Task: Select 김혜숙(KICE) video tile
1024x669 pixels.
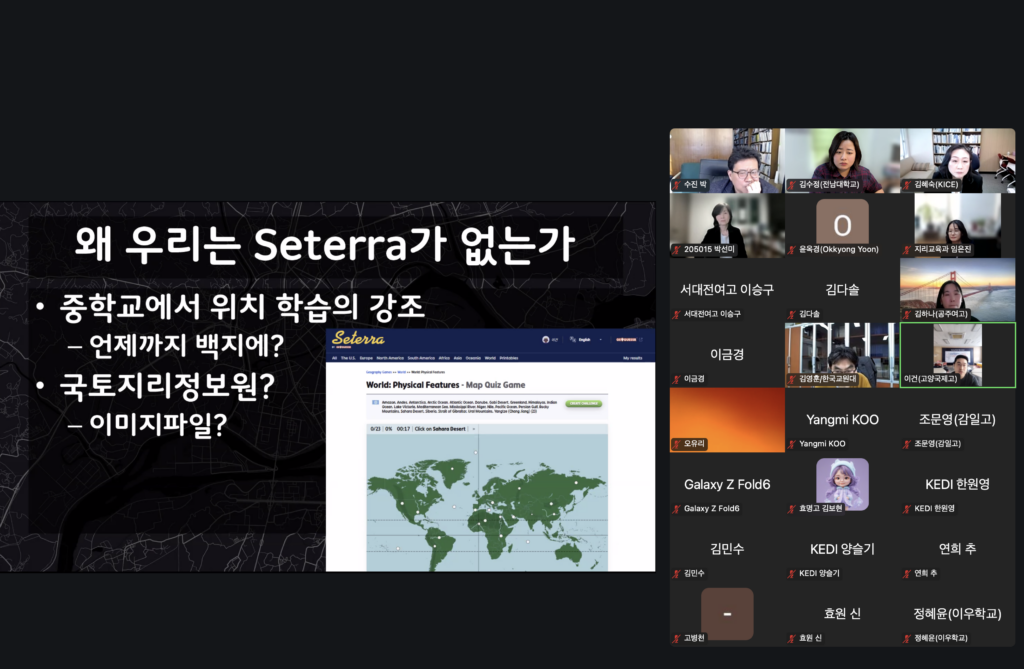Action: [957, 160]
